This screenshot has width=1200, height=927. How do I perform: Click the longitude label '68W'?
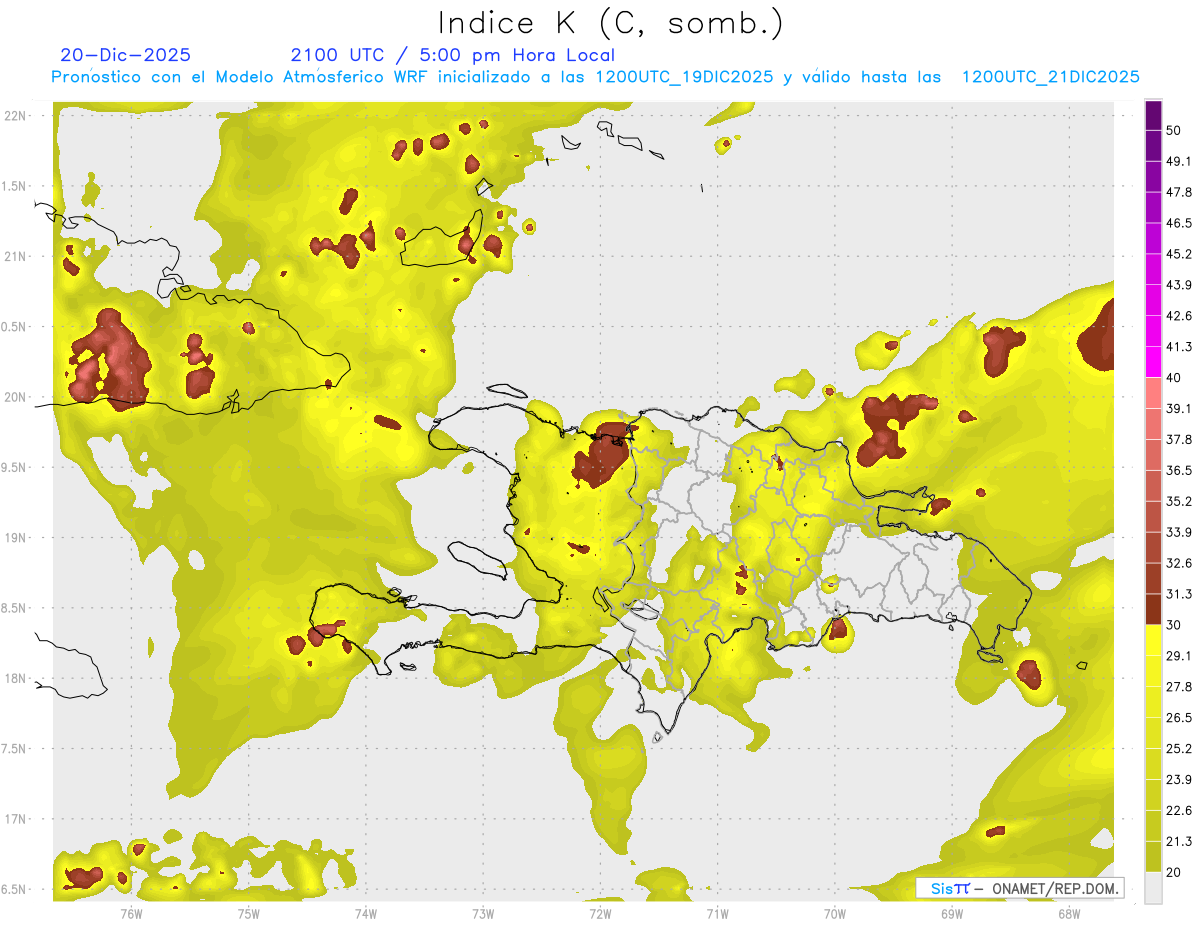[1069, 914]
